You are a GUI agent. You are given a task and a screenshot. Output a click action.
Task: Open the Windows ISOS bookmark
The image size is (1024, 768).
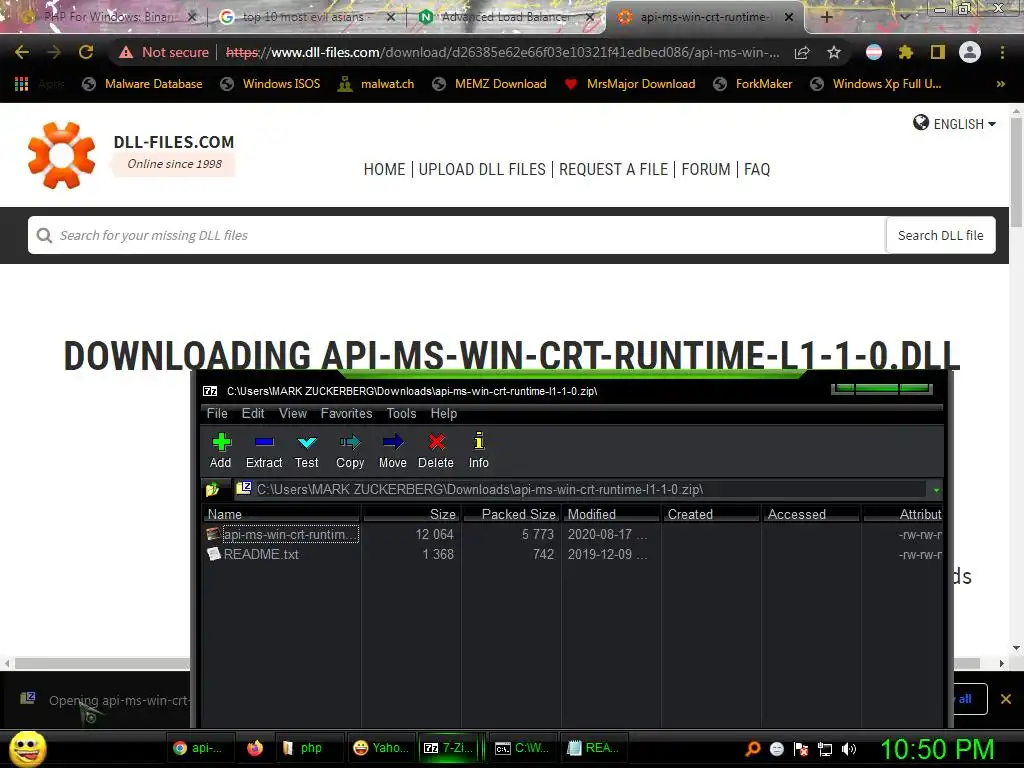pos(270,84)
